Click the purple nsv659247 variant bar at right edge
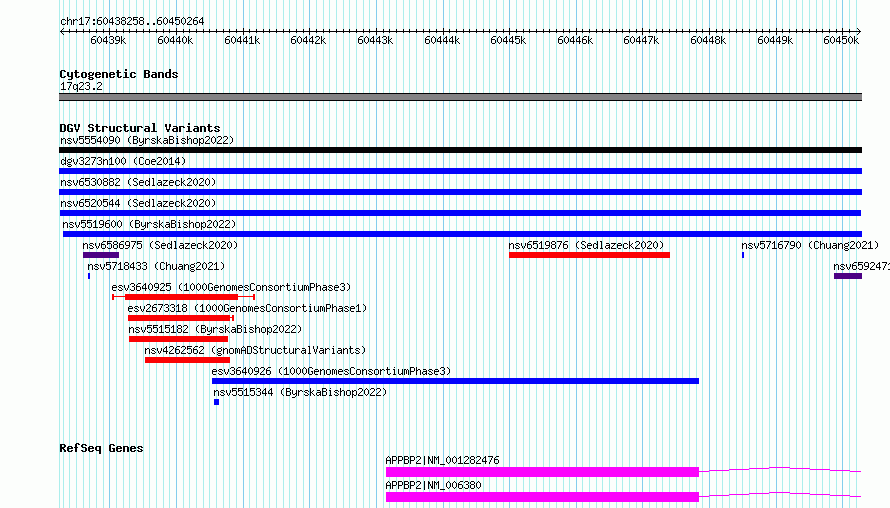The width and height of the screenshot is (890, 508). 848,276
